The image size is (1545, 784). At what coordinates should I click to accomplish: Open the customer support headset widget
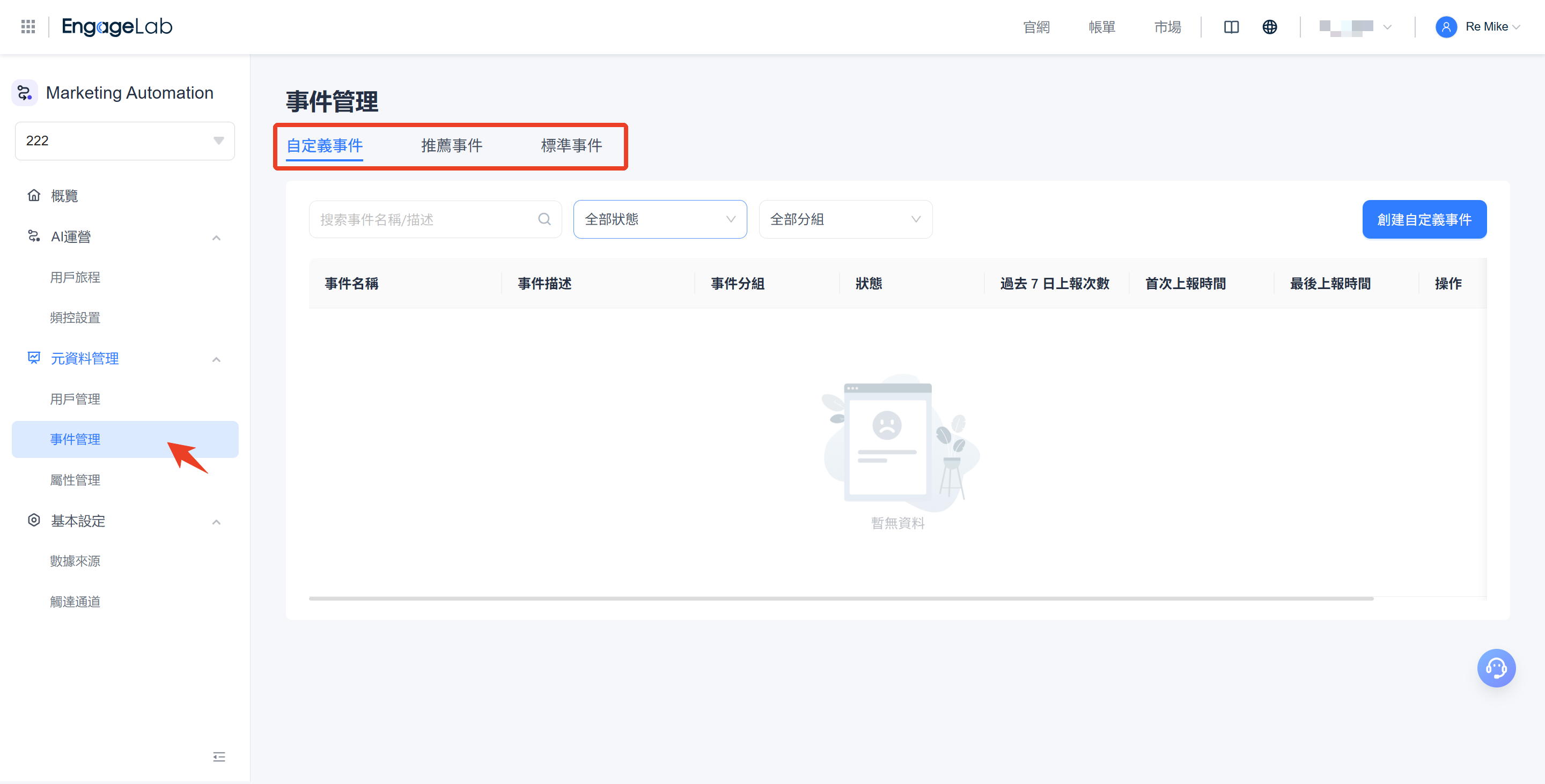pos(1496,668)
